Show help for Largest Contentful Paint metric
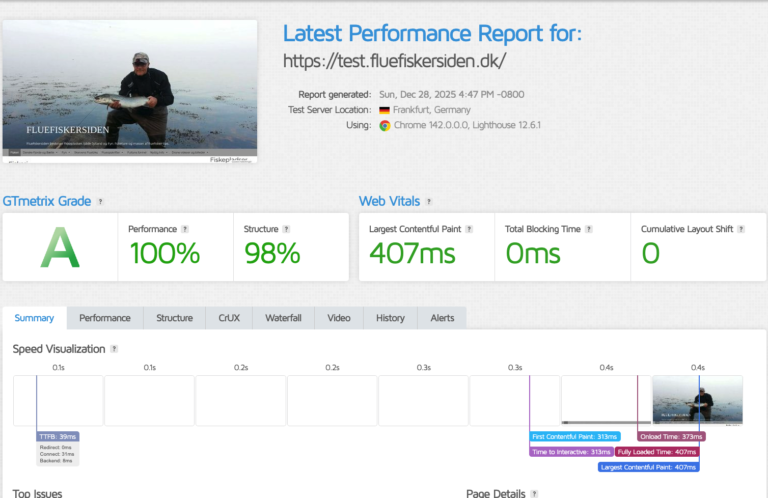 click(470, 229)
